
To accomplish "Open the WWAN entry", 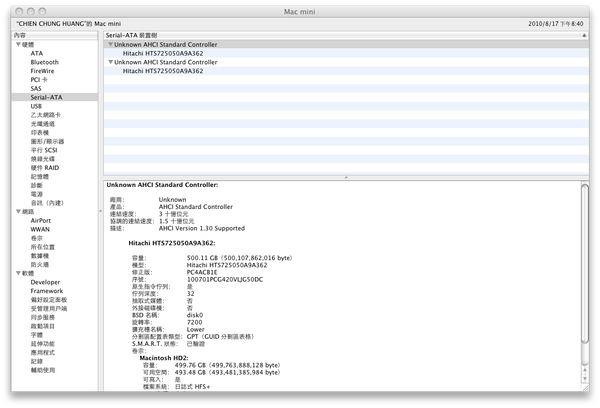I will click(x=40, y=229).
